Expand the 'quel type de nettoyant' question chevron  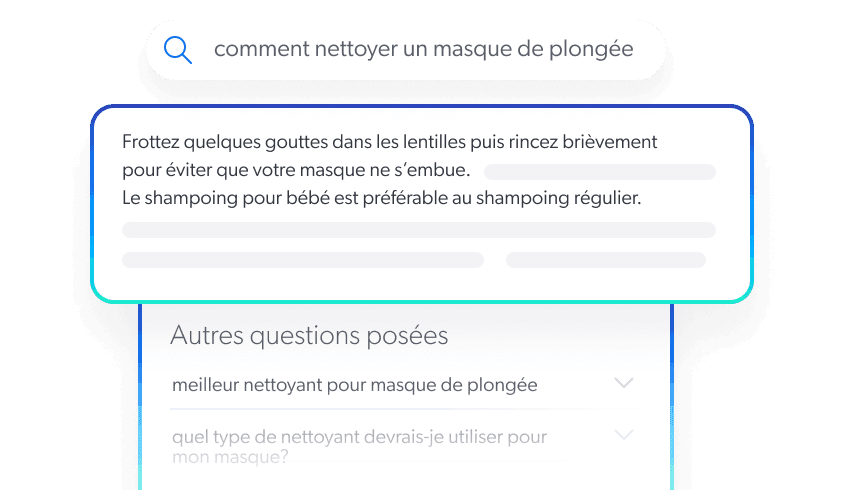point(624,435)
